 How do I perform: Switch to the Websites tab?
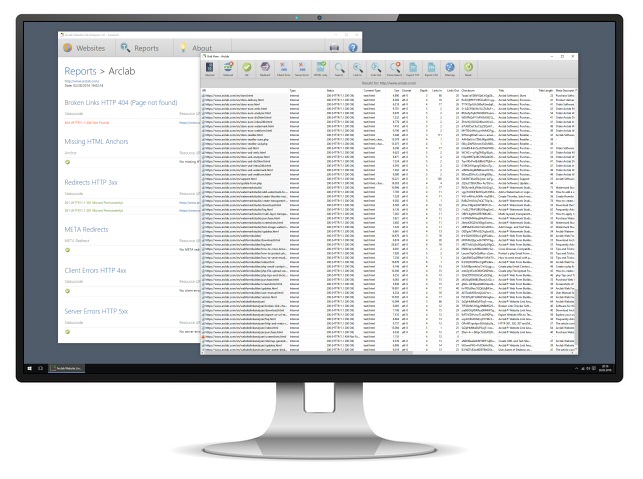[84, 48]
